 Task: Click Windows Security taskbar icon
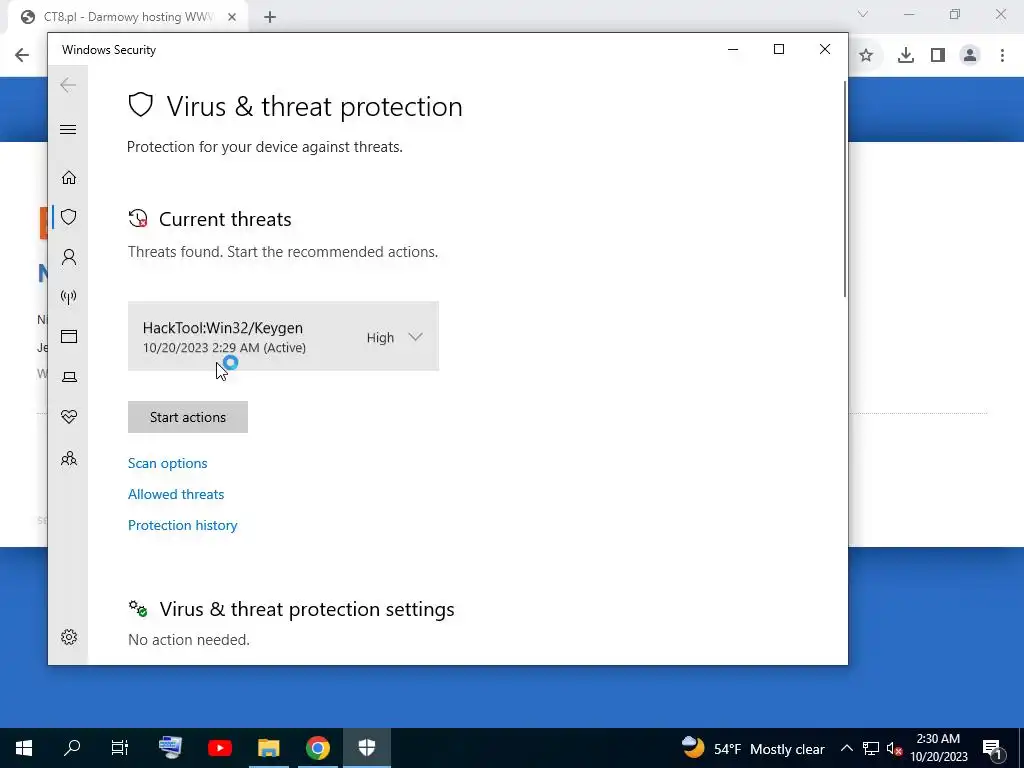[x=366, y=748]
